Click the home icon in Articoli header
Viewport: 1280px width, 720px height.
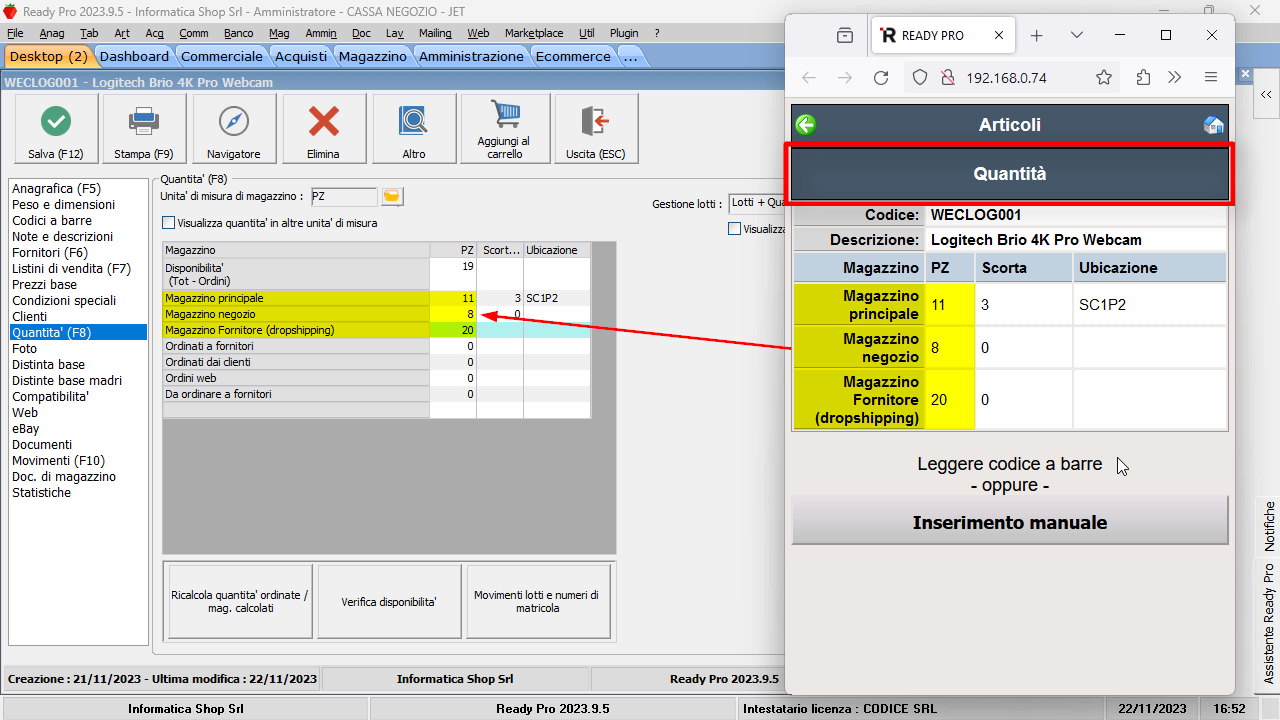point(1214,125)
